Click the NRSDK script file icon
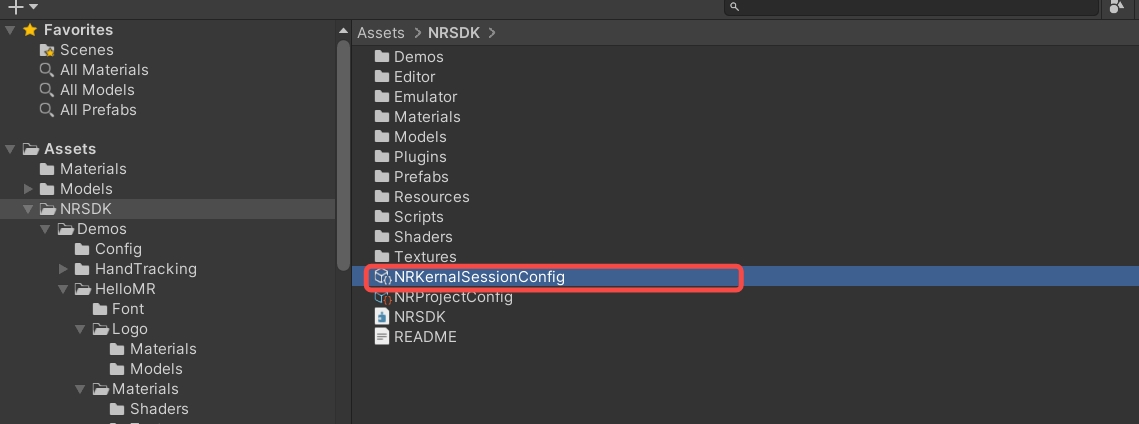Screen dimensions: 1139x424 [382, 317]
